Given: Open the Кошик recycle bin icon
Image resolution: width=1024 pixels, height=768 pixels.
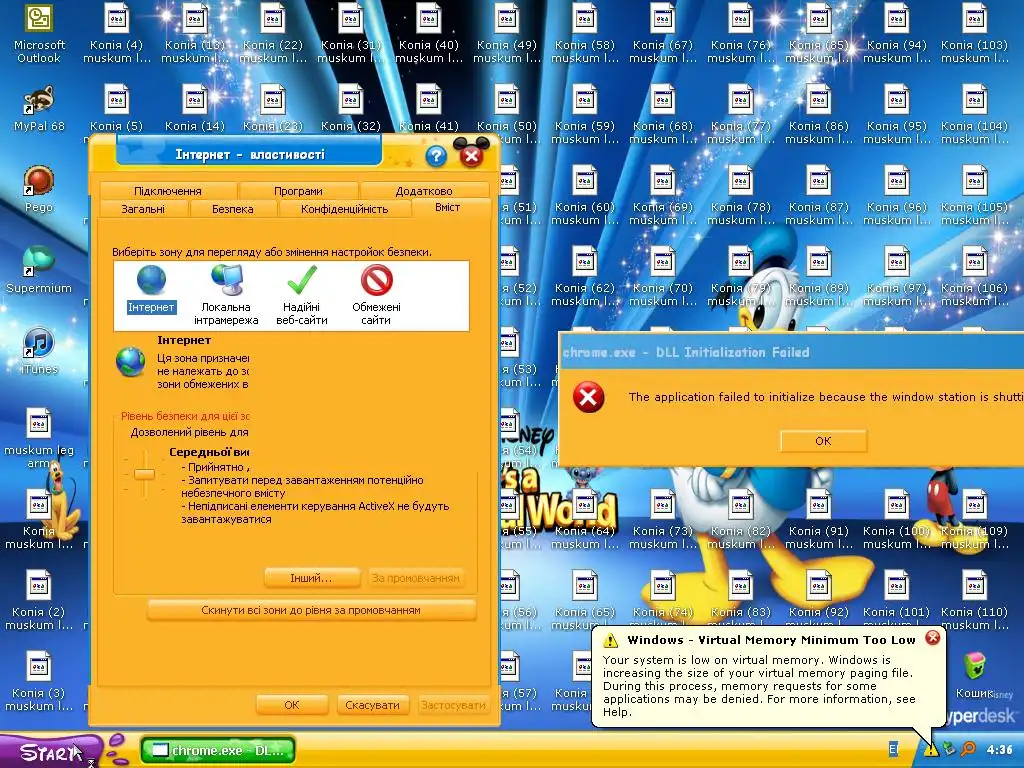Looking at the screenshot, I should (974, 667).
